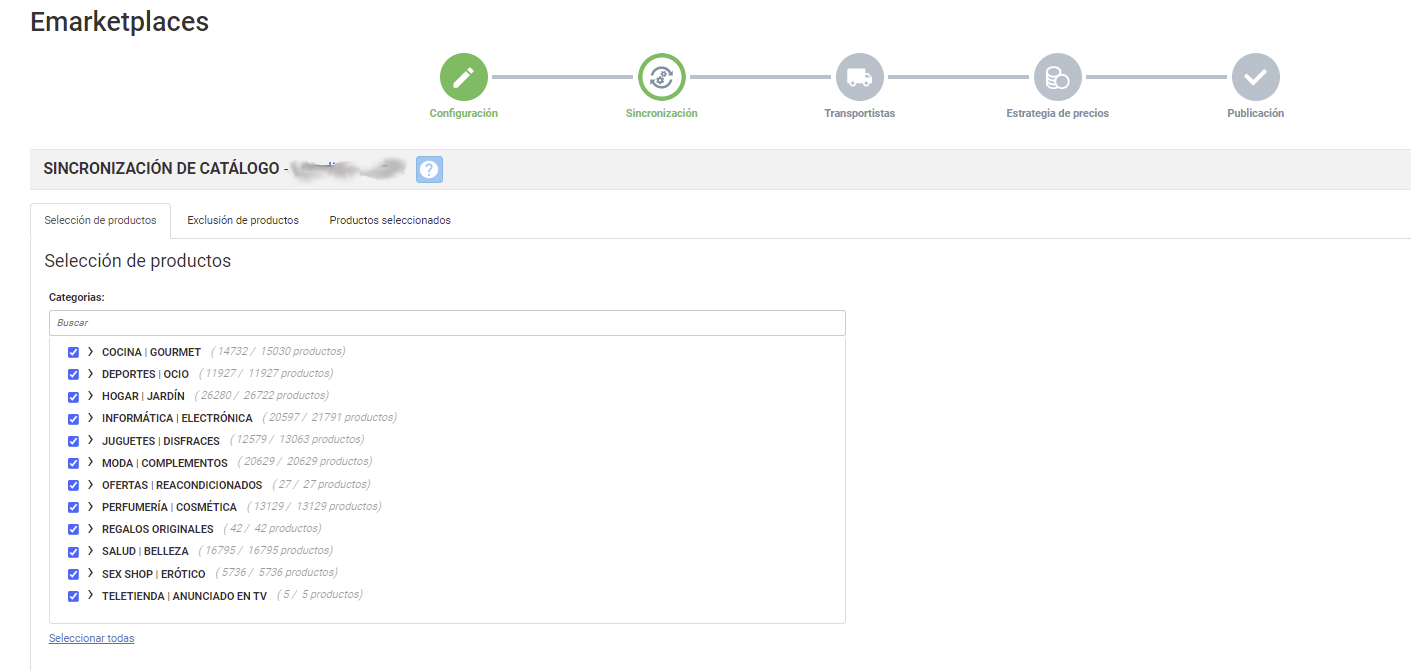Click the Sincronización sync step icon
Image resolution: width=1411 pixels, height=671 pixels.
tap(661, 77)
